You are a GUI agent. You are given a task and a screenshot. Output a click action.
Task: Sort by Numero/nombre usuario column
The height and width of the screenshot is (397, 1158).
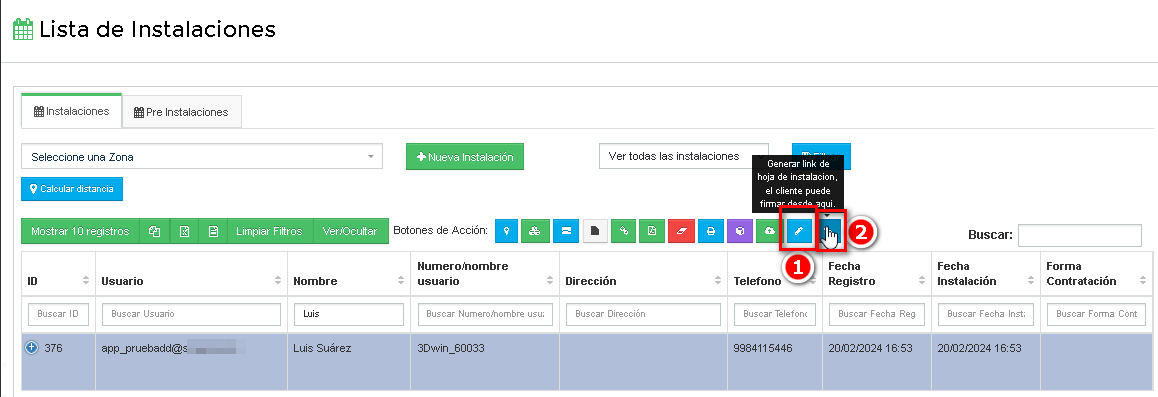coord(484,273)
